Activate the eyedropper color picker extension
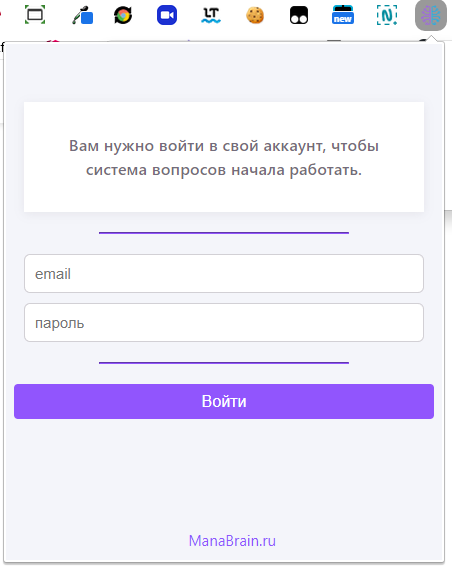This screenshot has height=569, width=452. [83, 16]
